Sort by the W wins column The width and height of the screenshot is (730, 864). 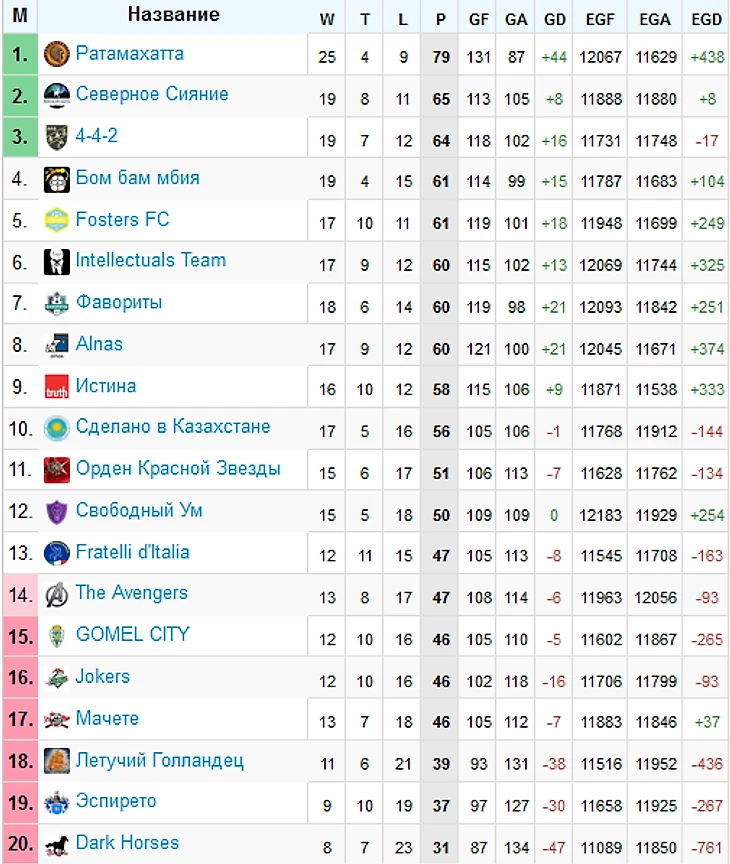point(327,18)
